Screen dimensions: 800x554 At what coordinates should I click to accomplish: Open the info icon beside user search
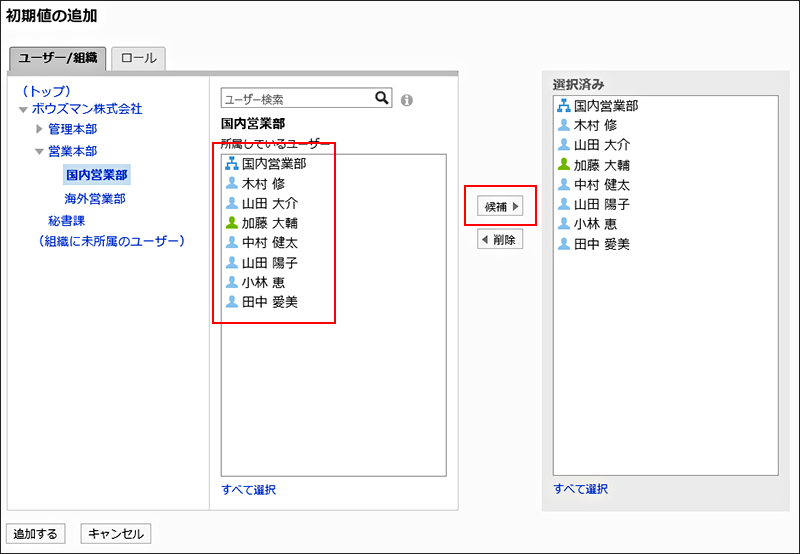coord(407,100)
